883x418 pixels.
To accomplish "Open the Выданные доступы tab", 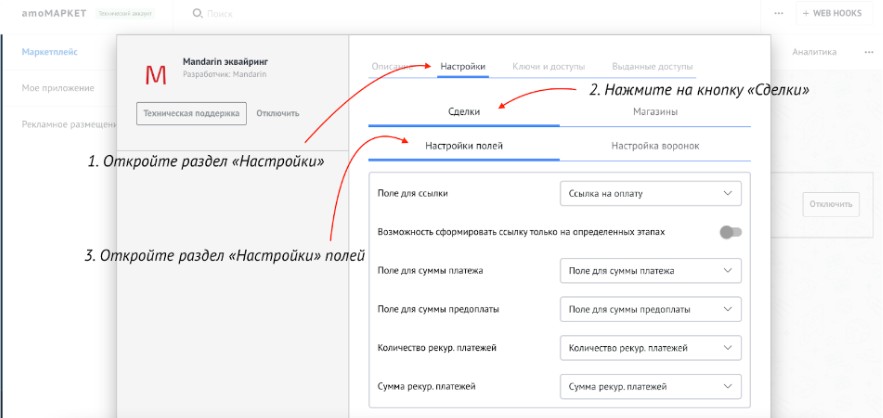I will pos(652,66).
